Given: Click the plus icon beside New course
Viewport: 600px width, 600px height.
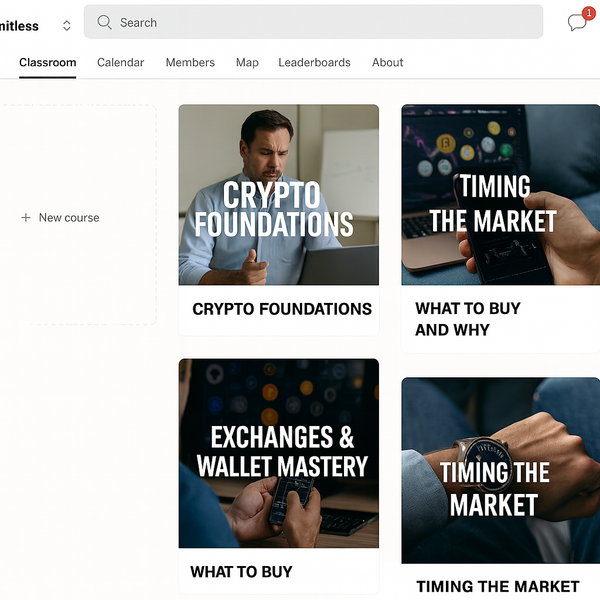Looking at the screenshot, I should click(x=26, y=217).
